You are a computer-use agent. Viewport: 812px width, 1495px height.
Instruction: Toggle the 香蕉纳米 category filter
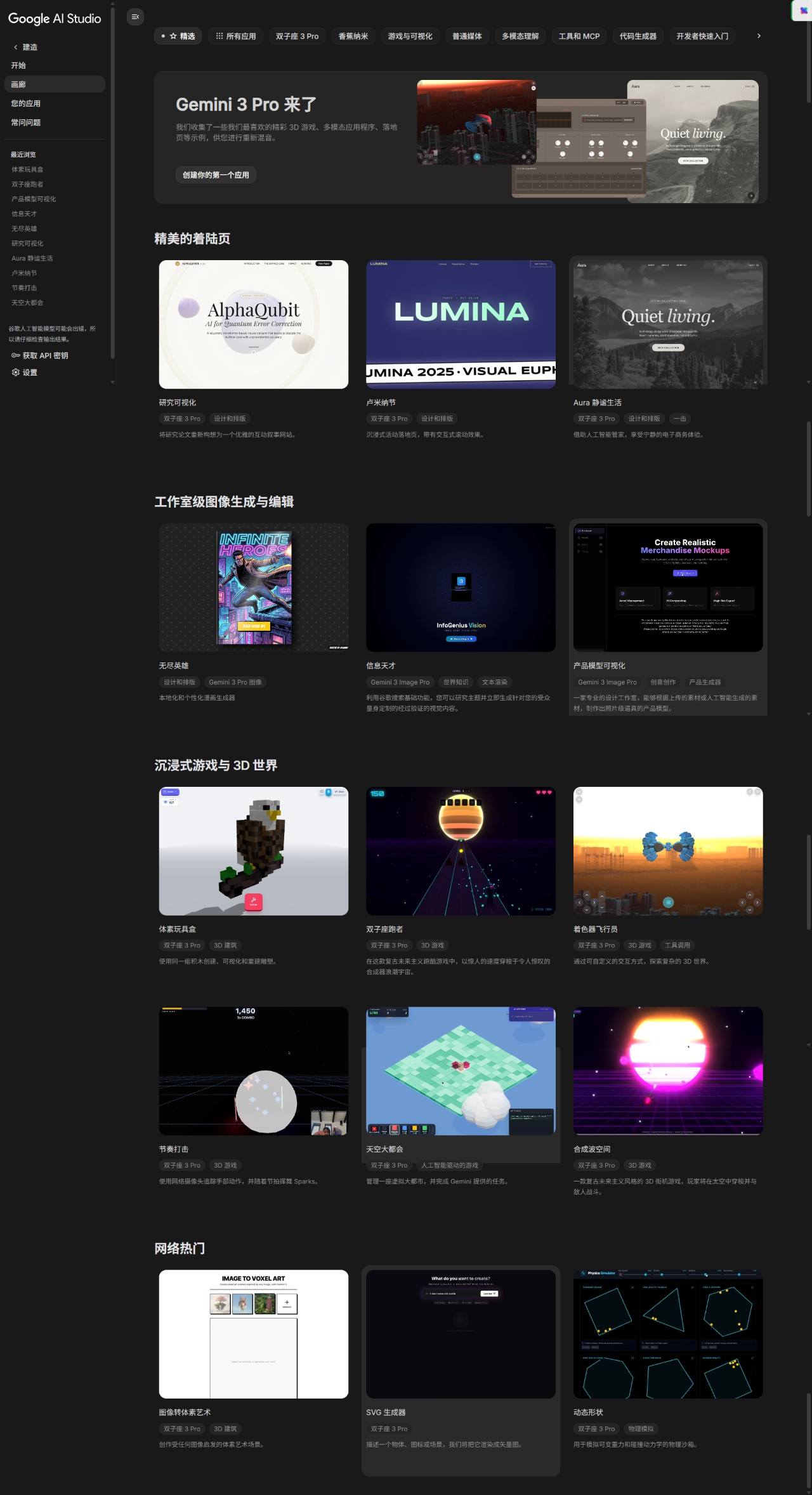[x=353, y=36]
